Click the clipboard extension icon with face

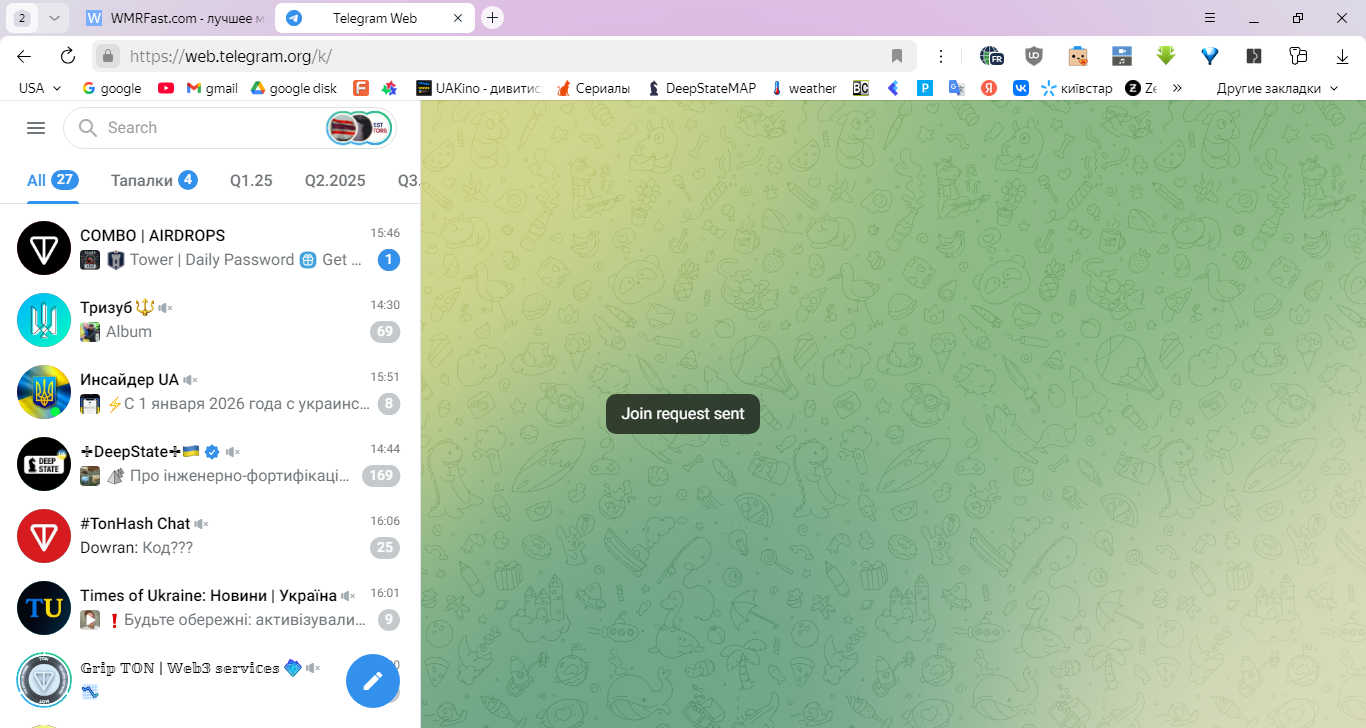pyautogui.click(x=1078, y=56)
